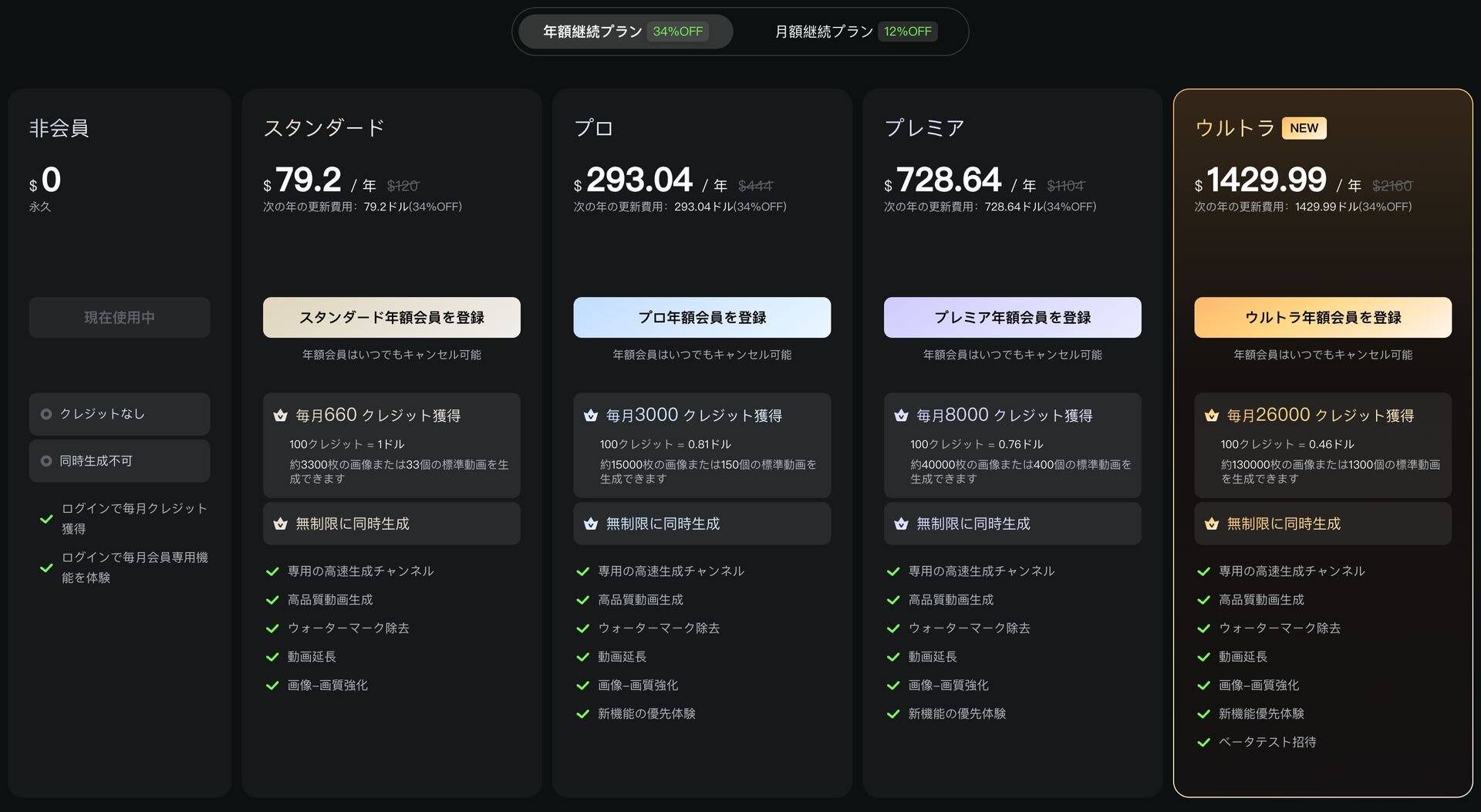Click crown icon beside 毎月8000 クレジット獲得
Viewport: 1481px width, 812px height.
[x=901, y=416]
